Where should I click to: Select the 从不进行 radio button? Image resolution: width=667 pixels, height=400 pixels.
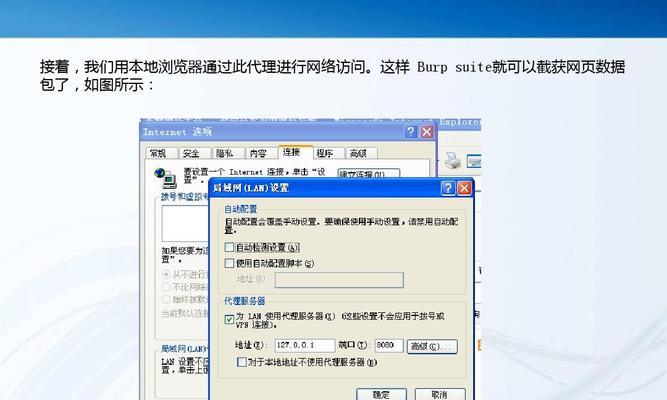pos(166,274)
